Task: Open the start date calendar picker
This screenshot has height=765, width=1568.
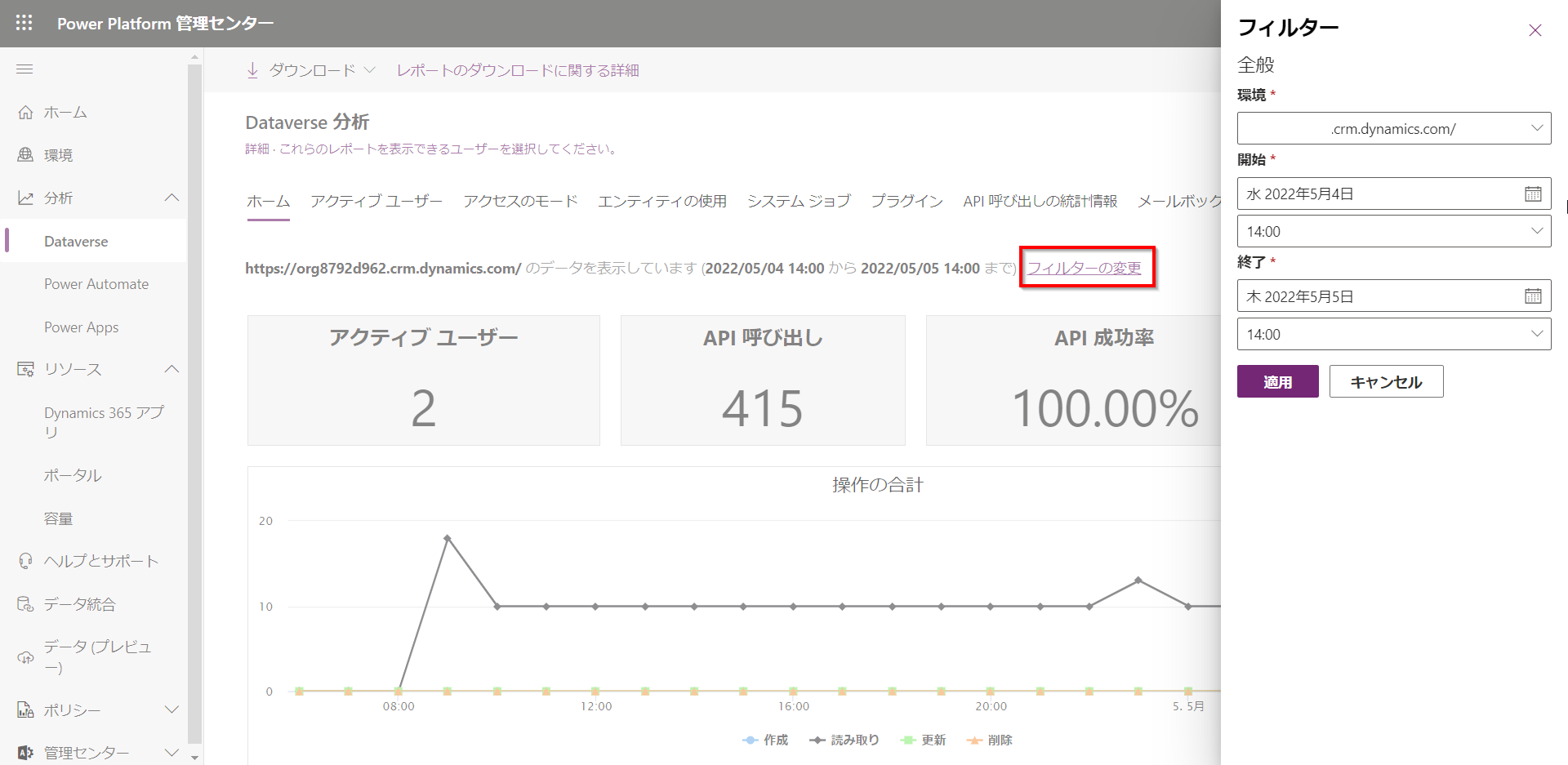Action: (1533, 193)
